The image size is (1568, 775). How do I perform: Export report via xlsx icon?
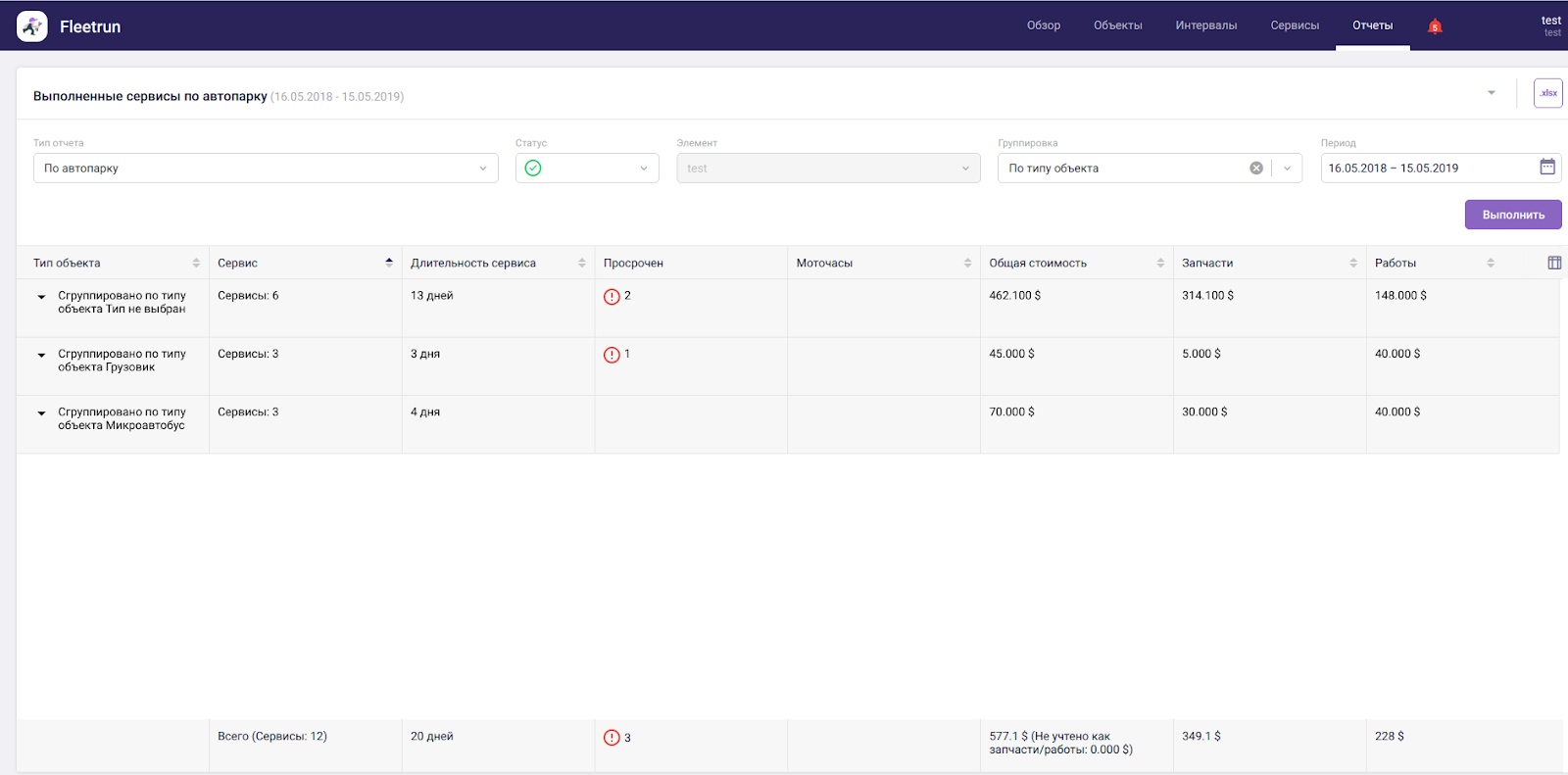tap(1547, 93)
